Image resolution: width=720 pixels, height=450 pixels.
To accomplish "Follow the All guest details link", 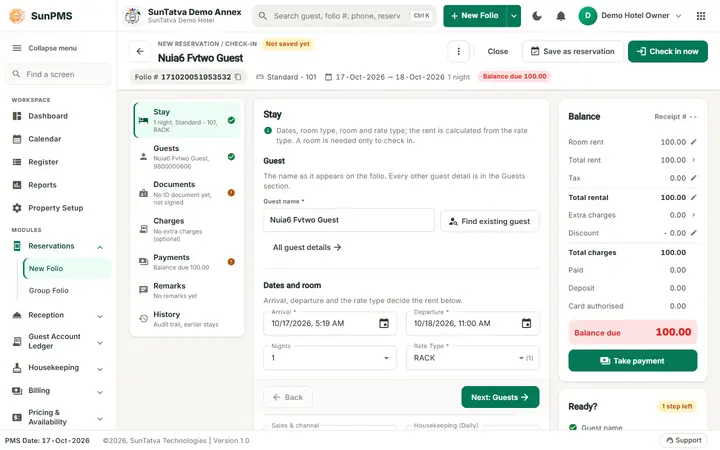I will click(x=307, y=248).
